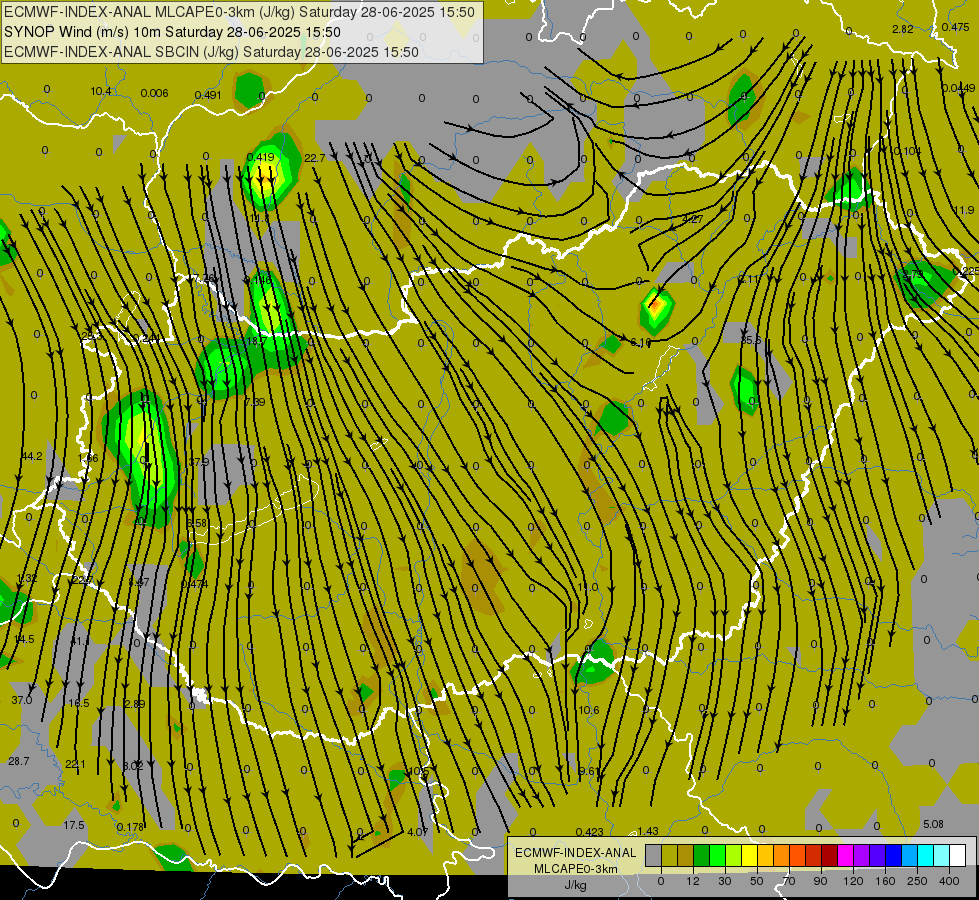Click the 5.08 value on the map
The height and width of the screenshot is (900, 979).
coord(933,824)
